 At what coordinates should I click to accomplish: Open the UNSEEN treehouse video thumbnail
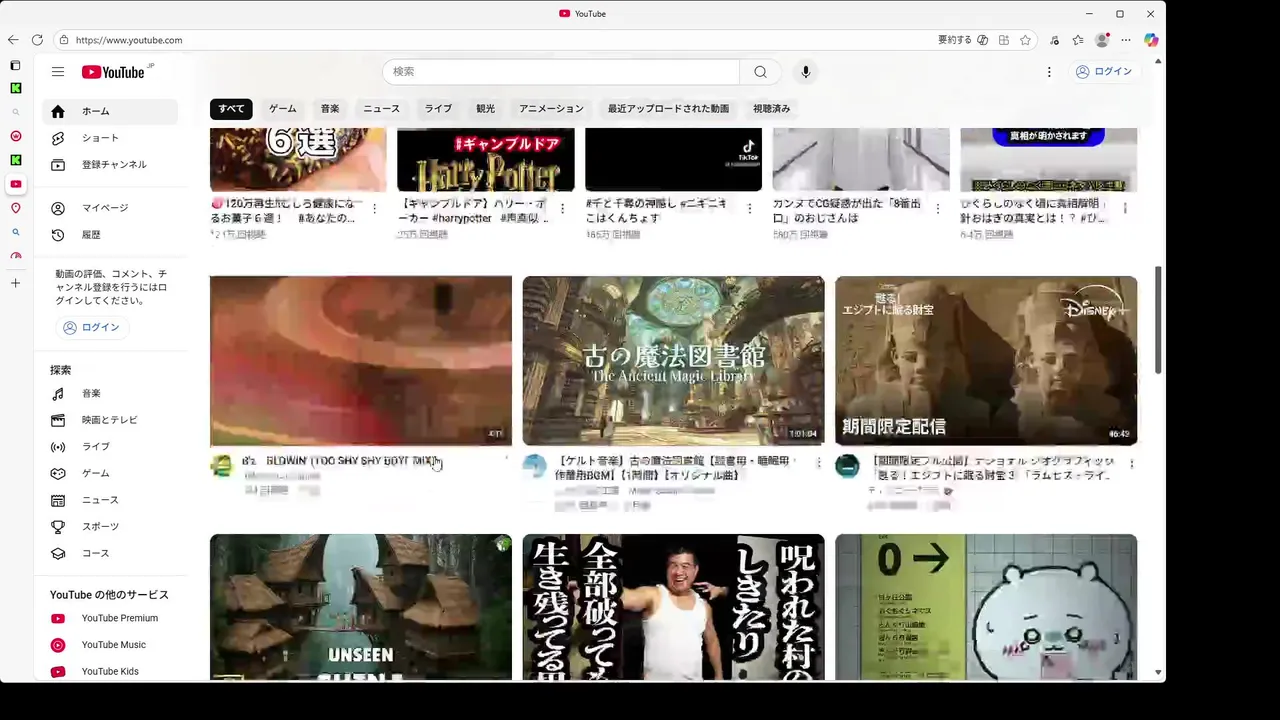coord(361,607)
